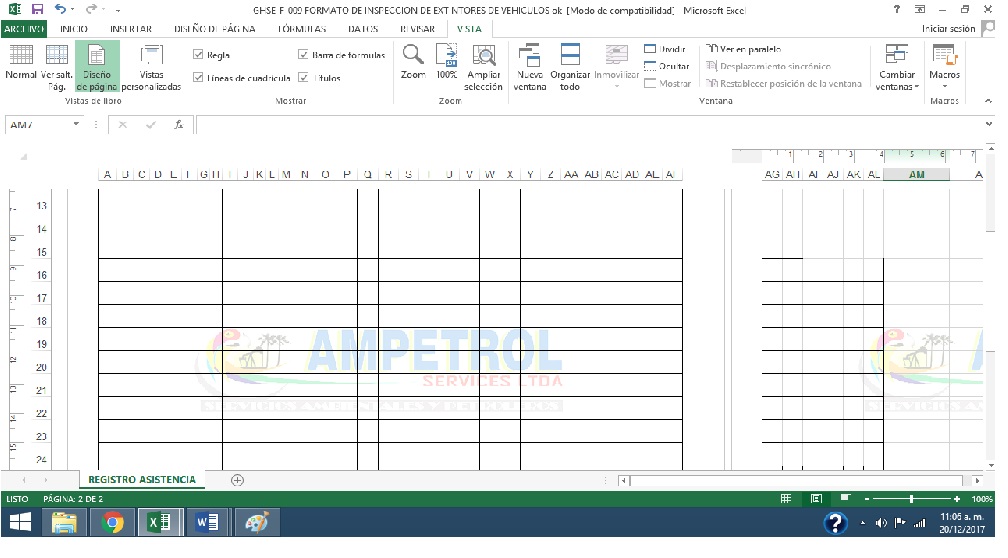Viewport: 1008px width, 558px height.
Task: Open Paint from taskbar
Action: (256, 523)
